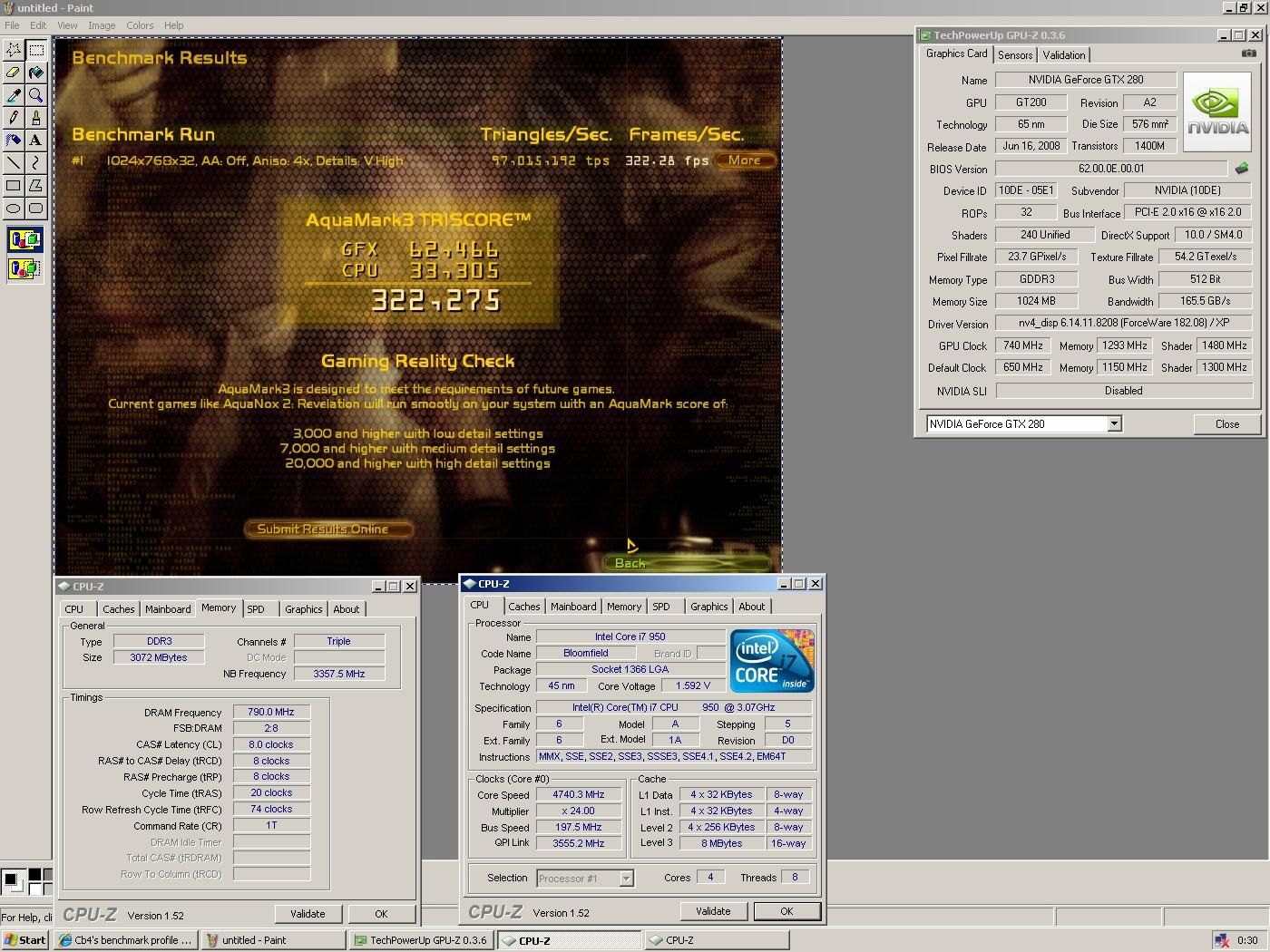Click the NB Frequency value 3357.5 MHz
1270x952 pixels.
tap(339, 674)
